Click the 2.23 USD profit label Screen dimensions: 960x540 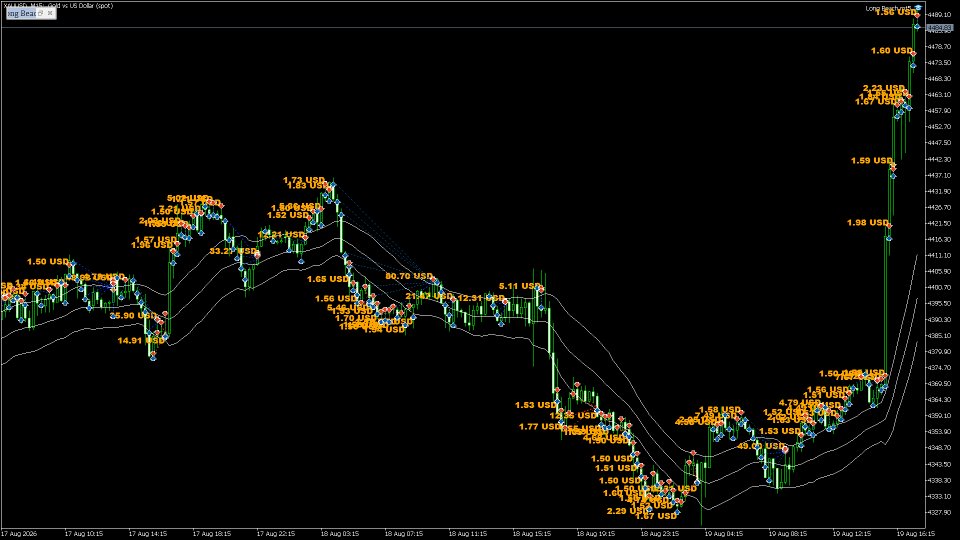coord(883,88)
